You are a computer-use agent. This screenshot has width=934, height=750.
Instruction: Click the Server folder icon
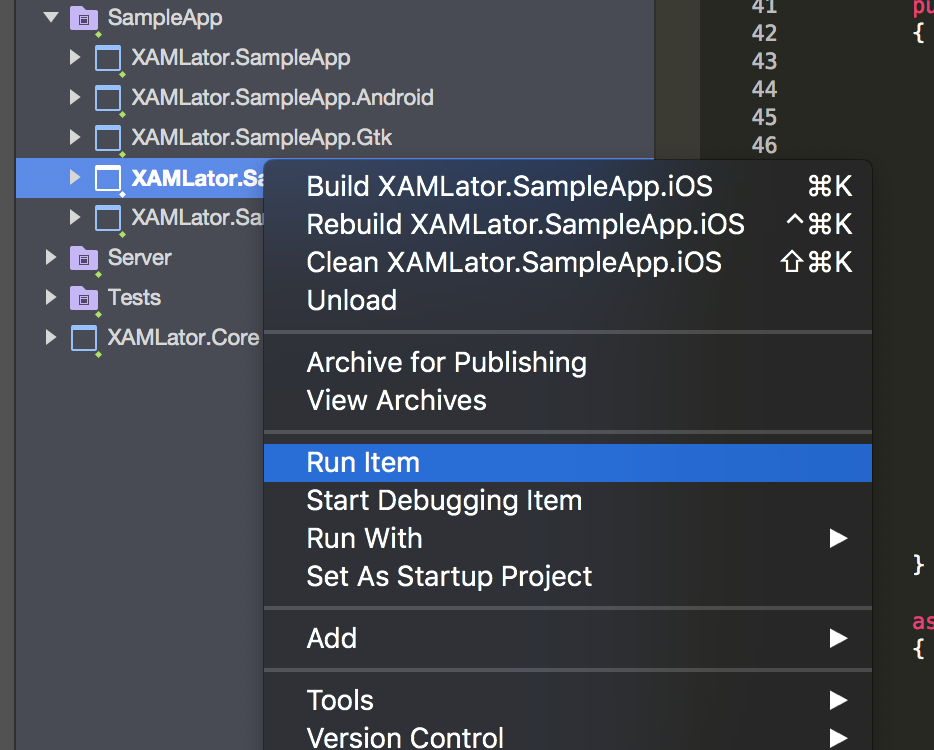pos(83,258)
